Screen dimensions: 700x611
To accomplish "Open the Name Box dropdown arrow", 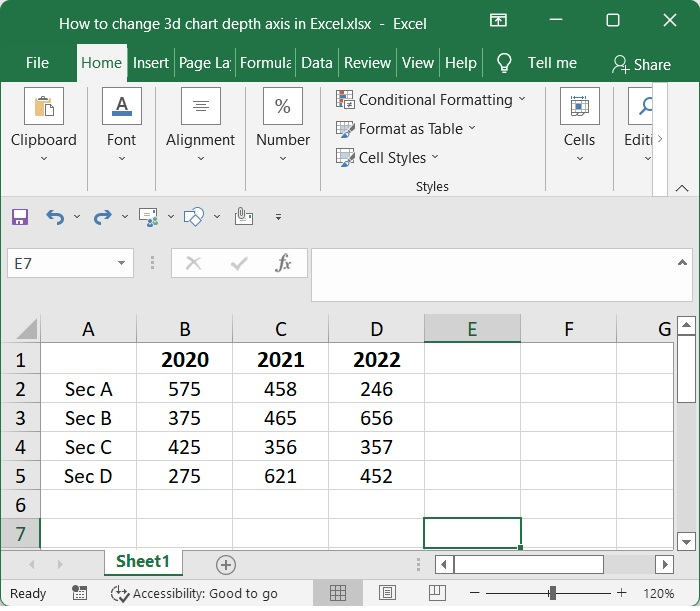I will click(122, 263).
